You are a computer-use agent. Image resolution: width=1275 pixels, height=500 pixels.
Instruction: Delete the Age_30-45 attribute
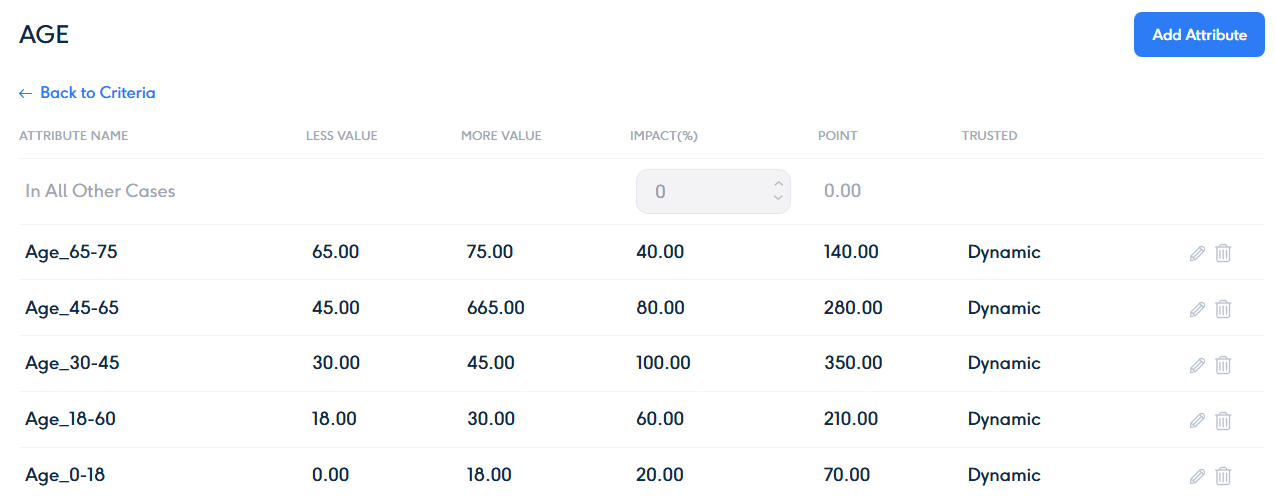click(1223, 365)
